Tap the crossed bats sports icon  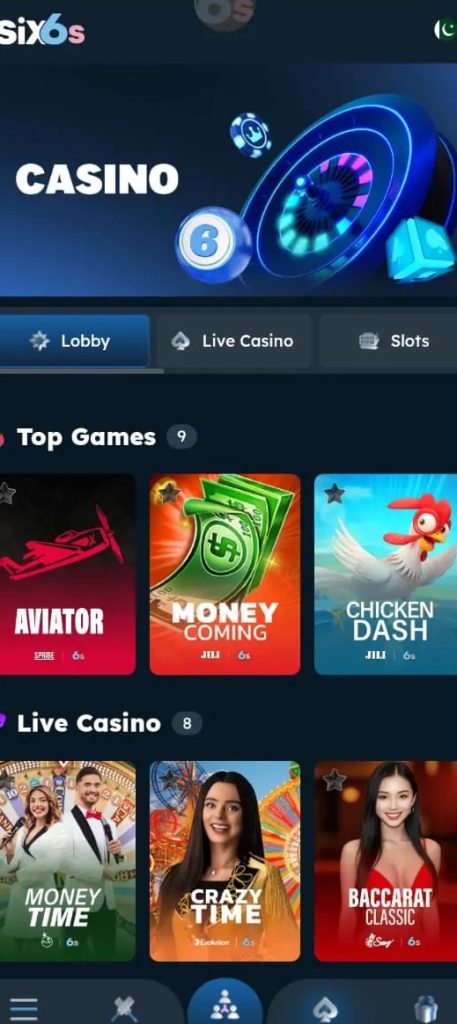pos(124,1010)
